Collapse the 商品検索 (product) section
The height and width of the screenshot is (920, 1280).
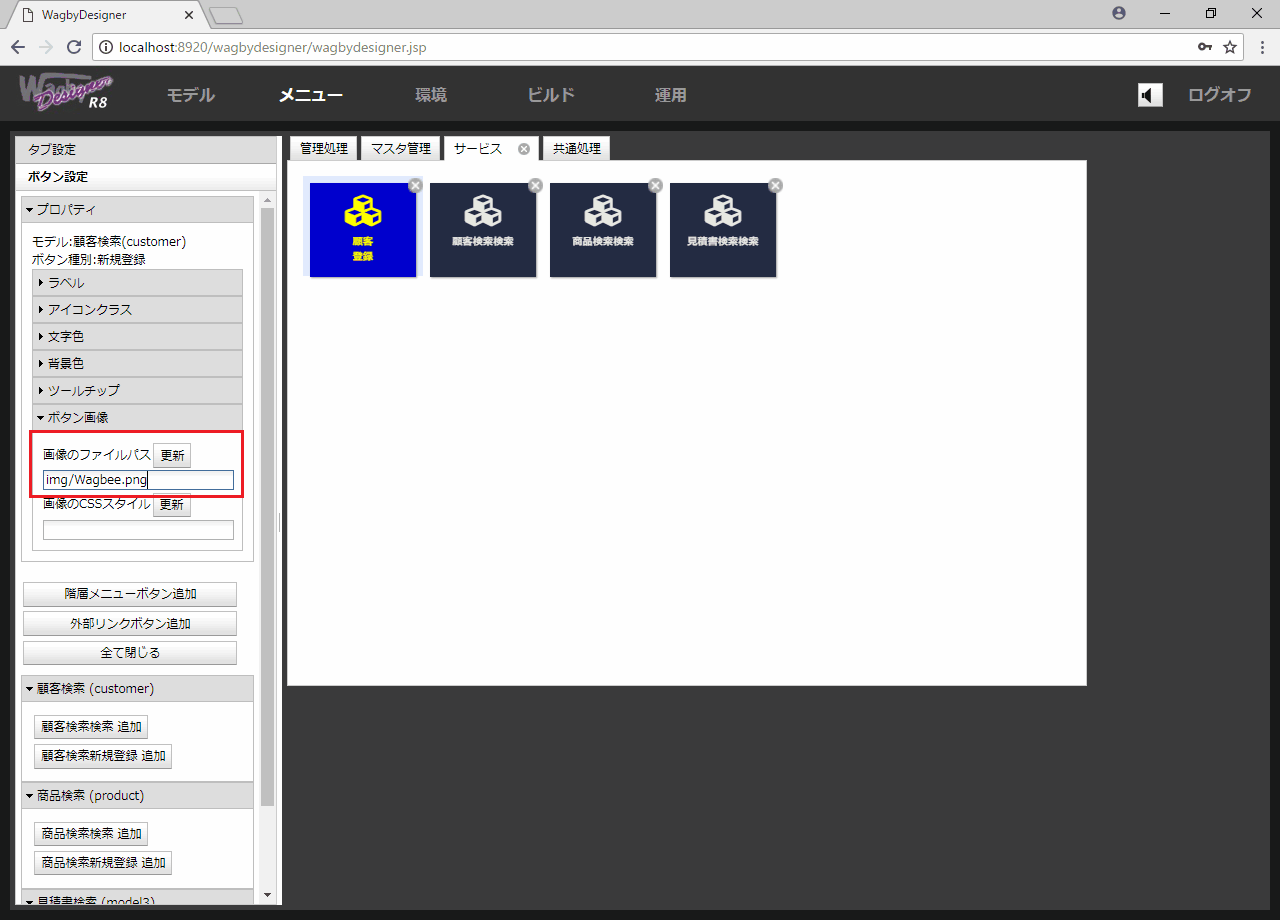pyautogui.click(x=137, y=796)
